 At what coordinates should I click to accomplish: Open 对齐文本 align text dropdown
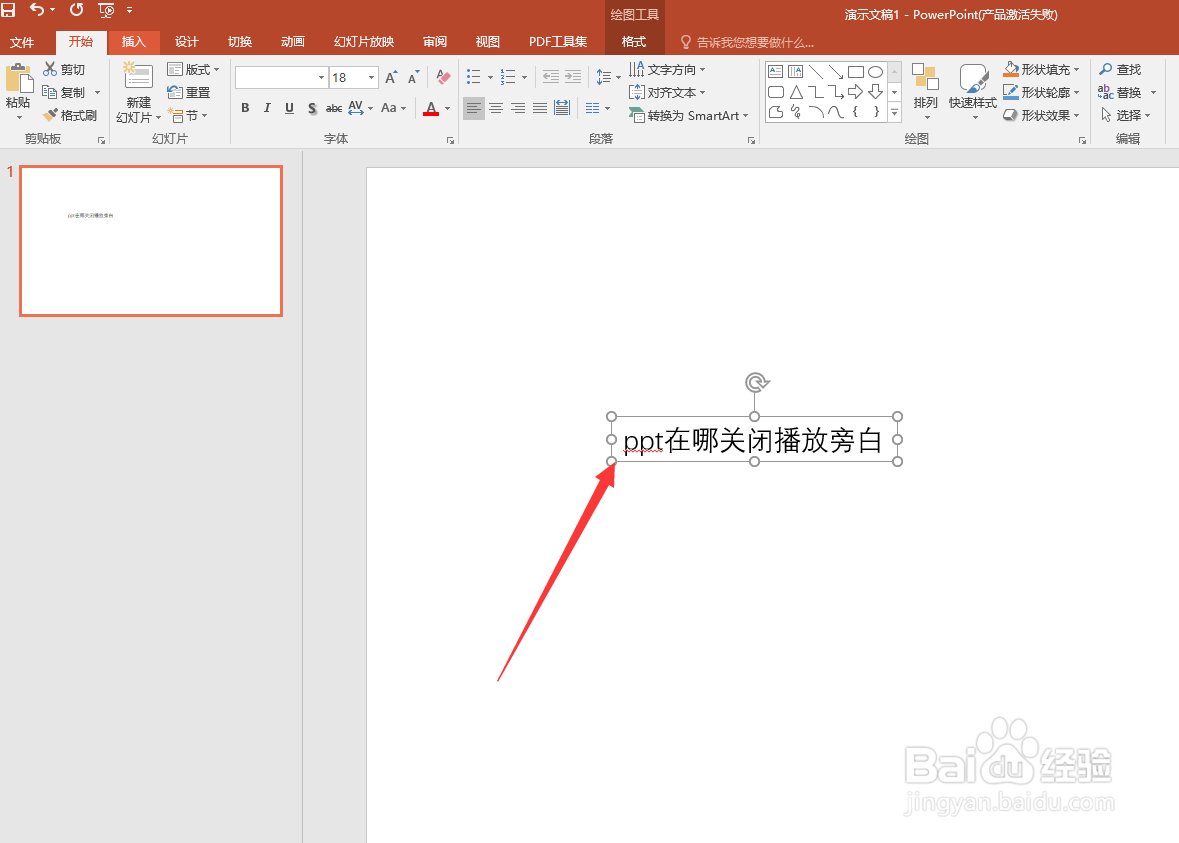pyautogui.click(x=667, y=92)
